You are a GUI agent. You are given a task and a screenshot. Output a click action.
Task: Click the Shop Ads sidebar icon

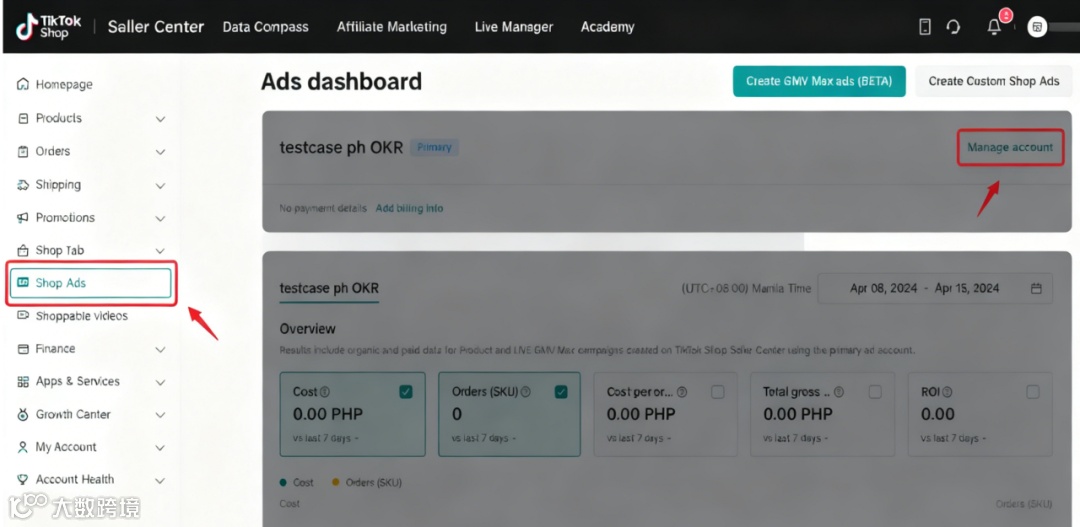pyautogui.click(x=23, y=282)
